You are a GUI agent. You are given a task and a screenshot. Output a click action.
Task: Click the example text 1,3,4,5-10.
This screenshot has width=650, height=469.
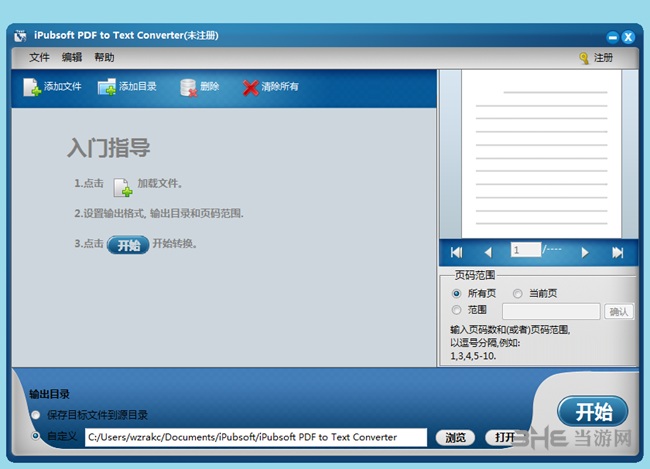pos(473,356)
